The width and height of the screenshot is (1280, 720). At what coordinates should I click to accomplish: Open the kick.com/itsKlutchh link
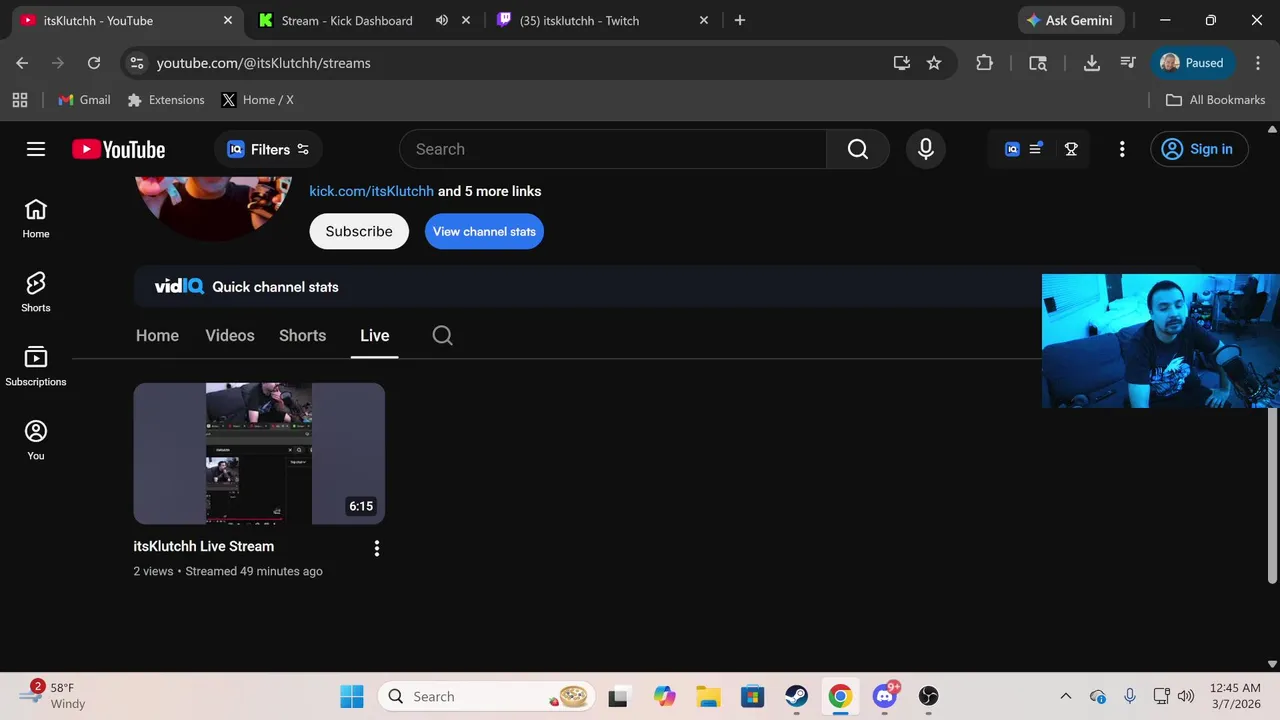pos(371,191)
